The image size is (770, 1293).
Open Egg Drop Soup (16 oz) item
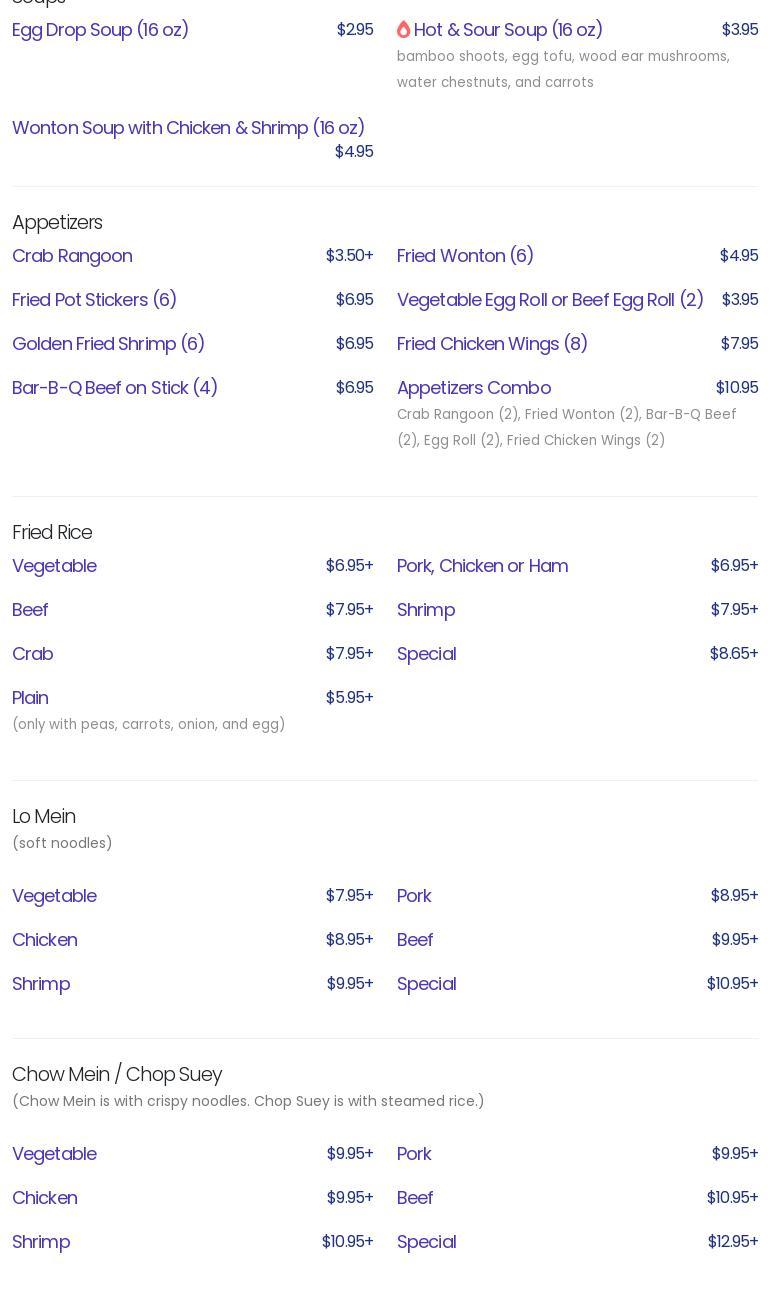pos(100,30)
